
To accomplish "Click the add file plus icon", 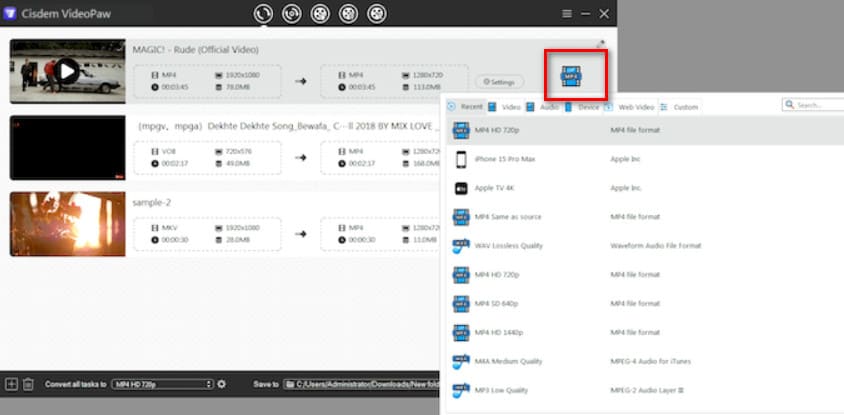I will (11, 384).
